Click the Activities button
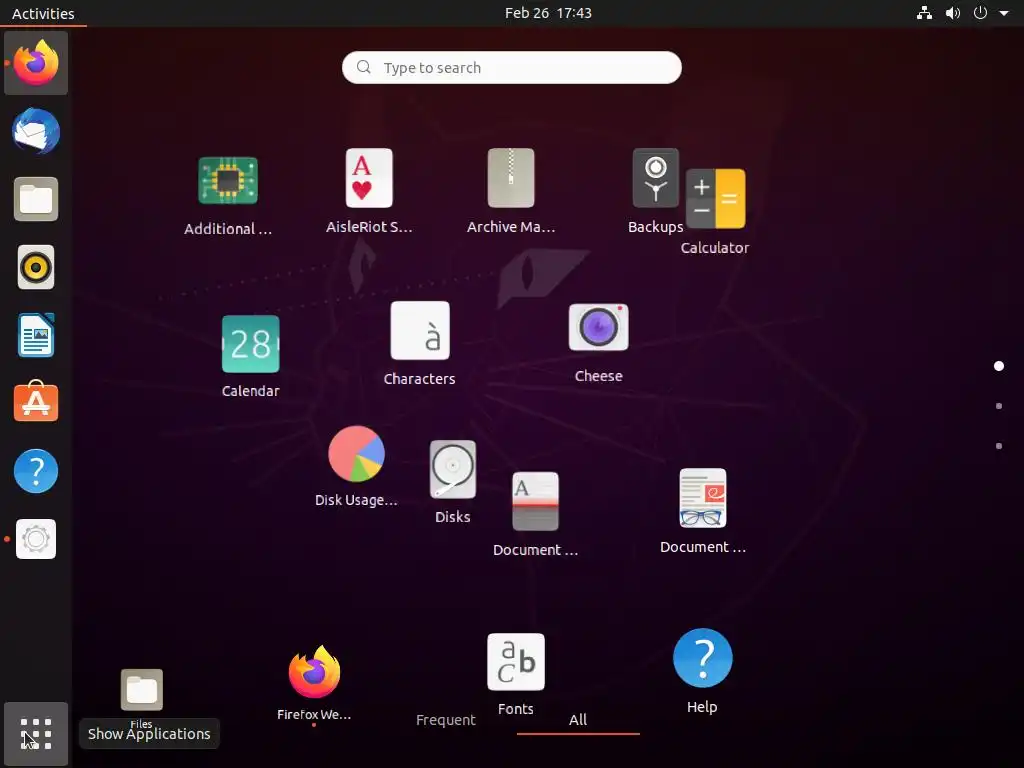The image size is (1024, 768). 43,13
